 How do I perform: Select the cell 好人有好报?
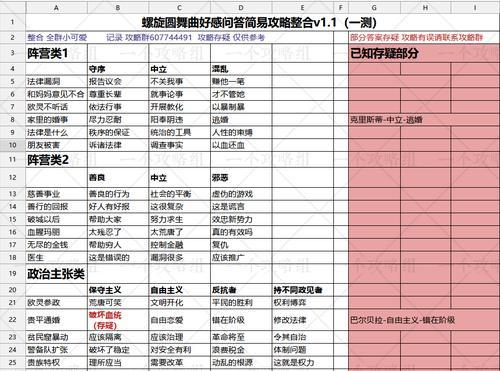point(118,207)
